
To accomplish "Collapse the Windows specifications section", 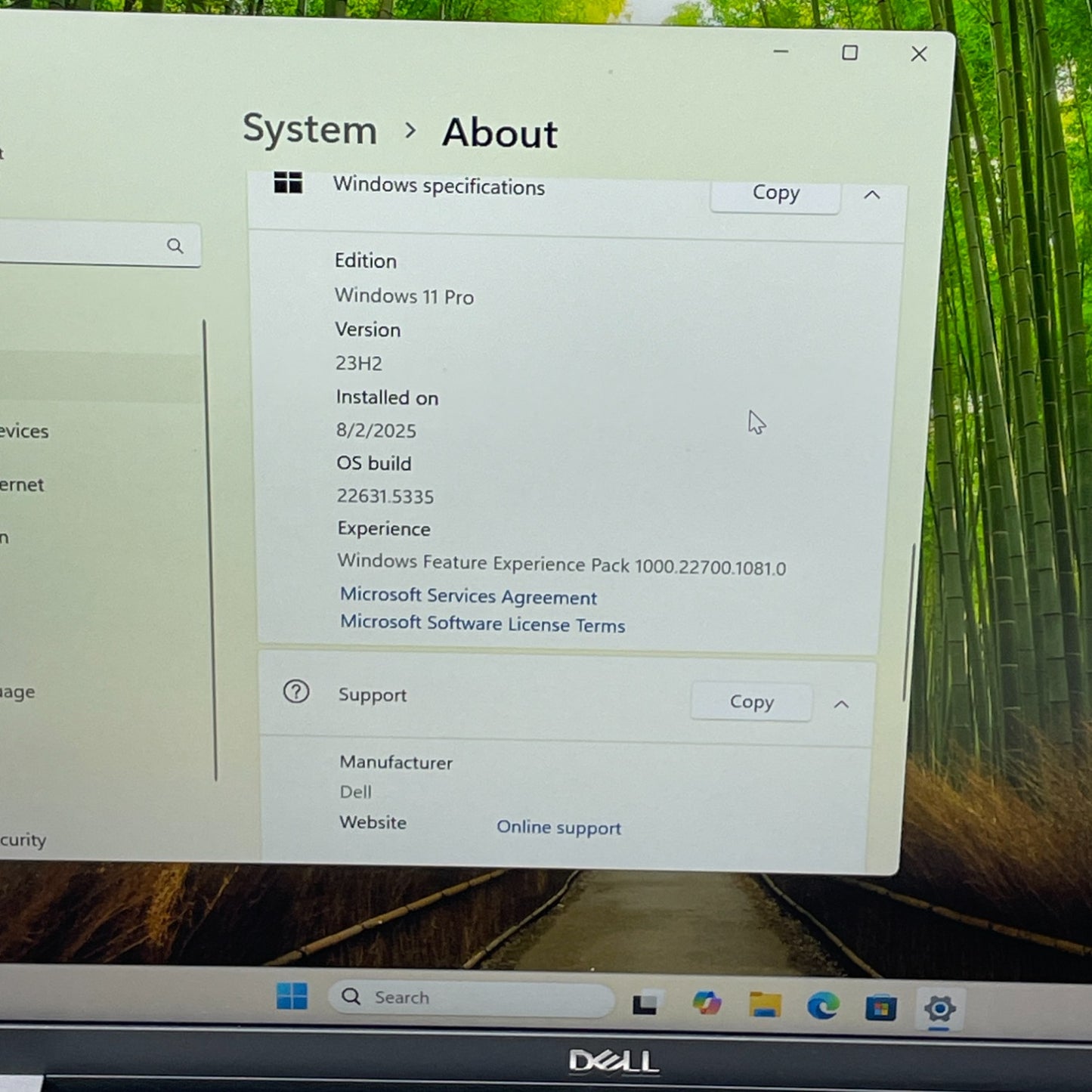I will coord(872,195).
